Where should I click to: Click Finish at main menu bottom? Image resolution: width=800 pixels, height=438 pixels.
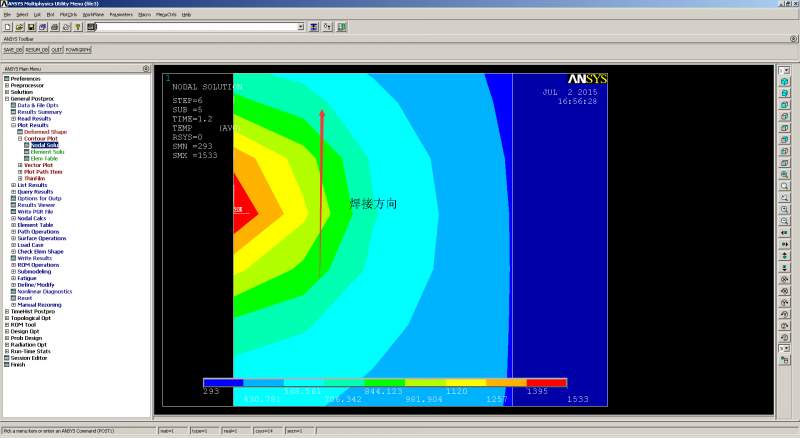coord(18,364)
